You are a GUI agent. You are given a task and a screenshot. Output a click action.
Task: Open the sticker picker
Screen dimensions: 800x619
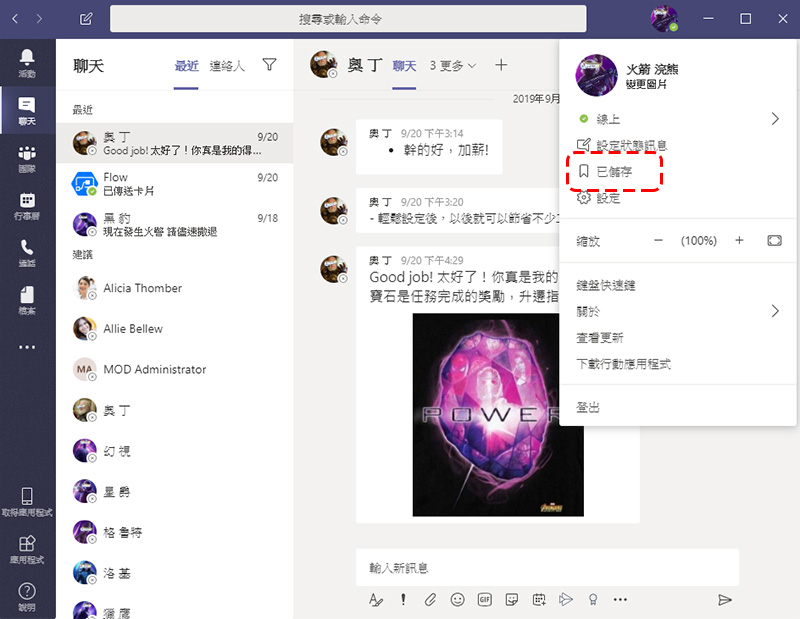(x=512, y=600)
